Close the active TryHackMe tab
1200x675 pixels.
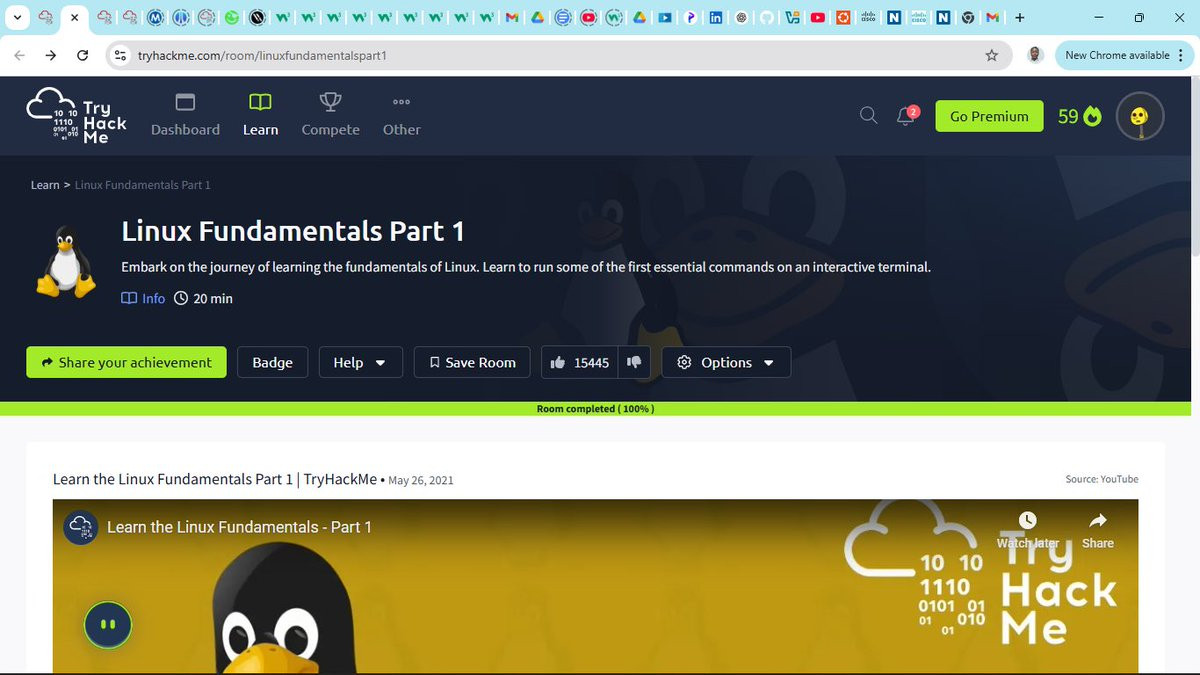coord(74,17)
